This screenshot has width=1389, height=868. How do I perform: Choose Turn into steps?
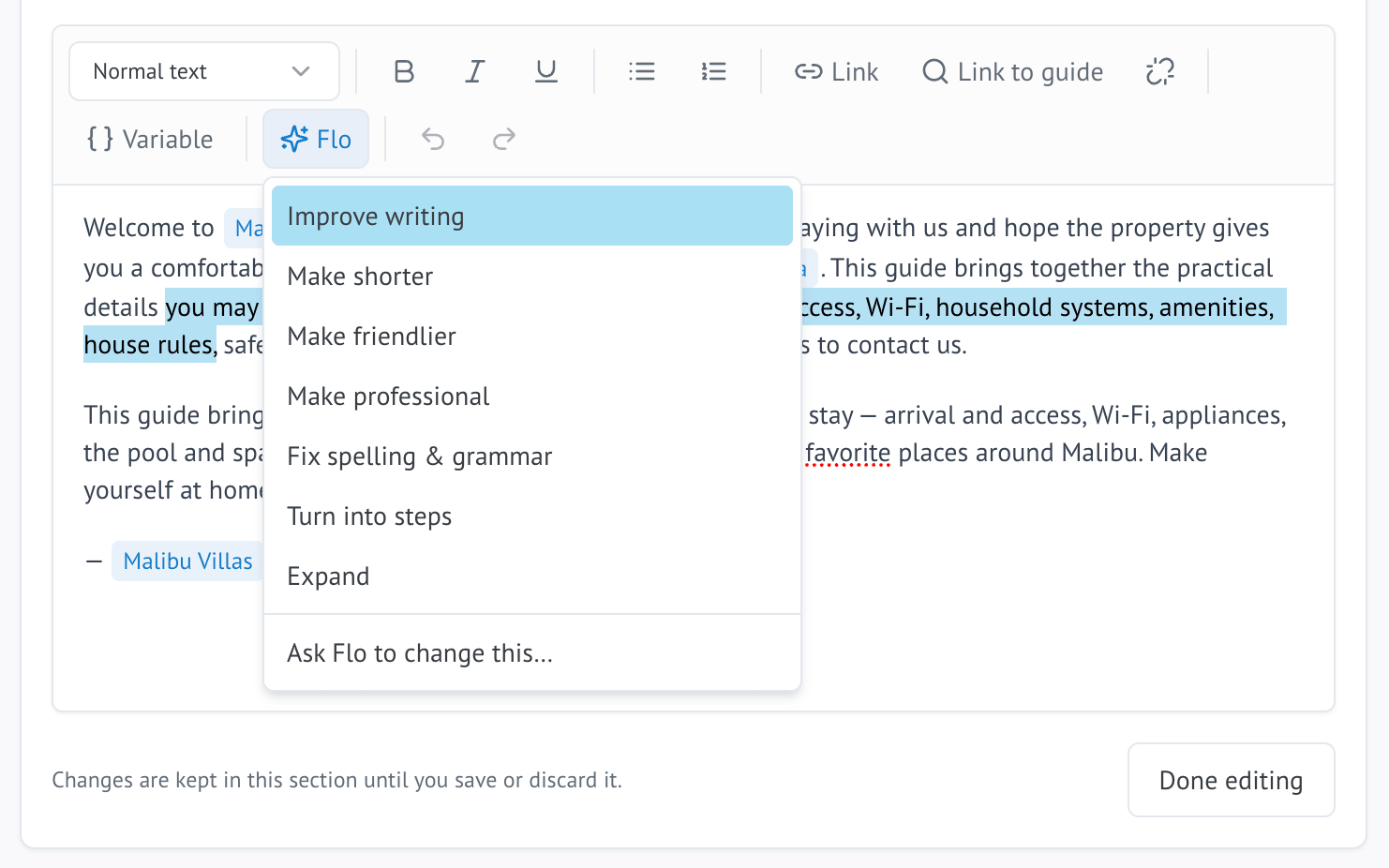click(532, 516)
